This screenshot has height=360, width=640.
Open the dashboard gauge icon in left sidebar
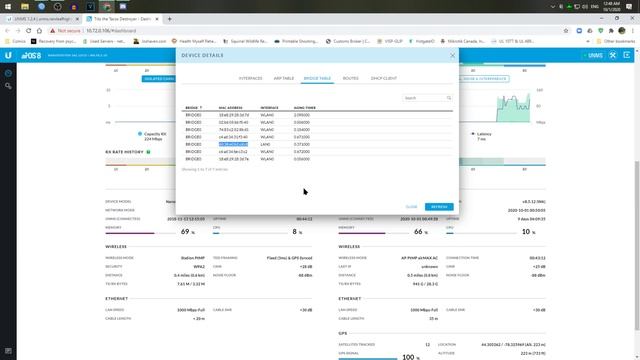click(x=8, y=73)
